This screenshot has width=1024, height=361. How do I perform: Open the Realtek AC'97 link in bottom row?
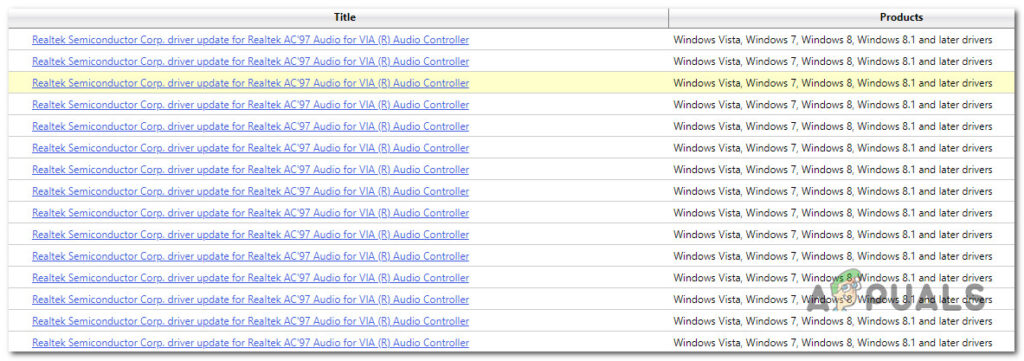pyautogui.click(x=250, y=342)
